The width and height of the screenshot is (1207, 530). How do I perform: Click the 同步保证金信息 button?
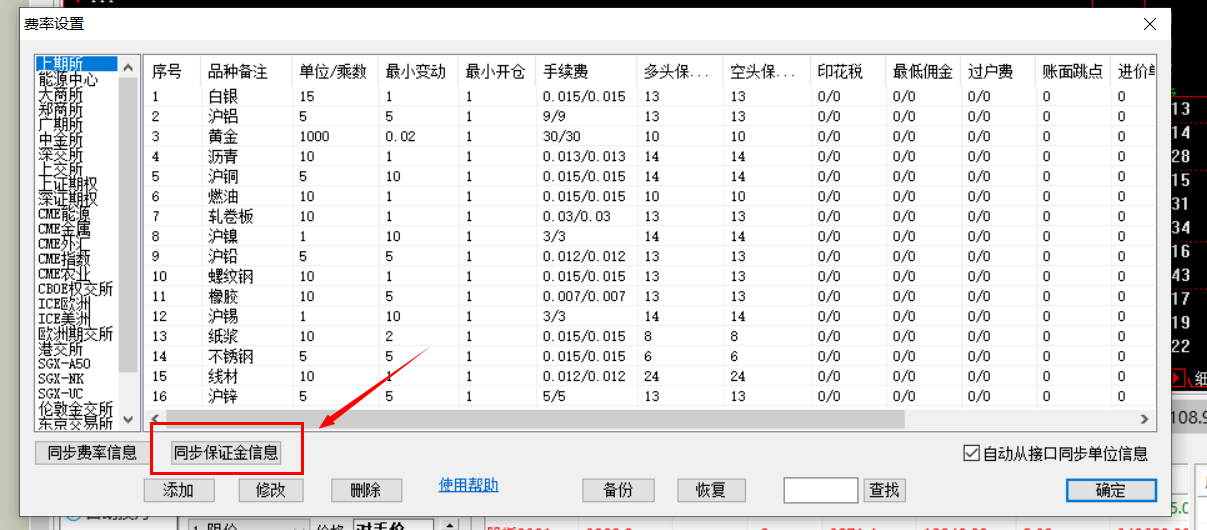click(x=226, y=453)
